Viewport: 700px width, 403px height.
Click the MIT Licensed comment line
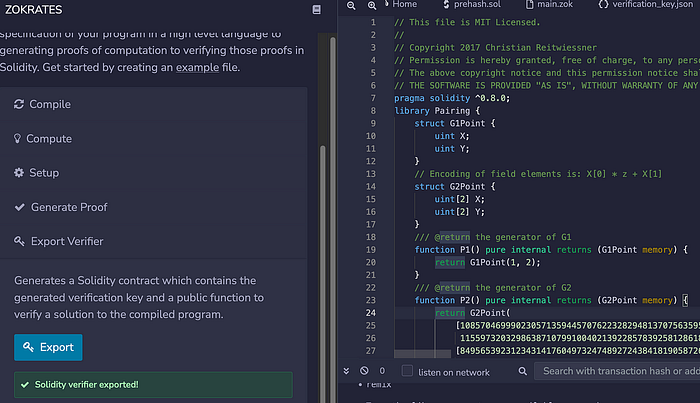pyautogui.click(x=467, y=22)
